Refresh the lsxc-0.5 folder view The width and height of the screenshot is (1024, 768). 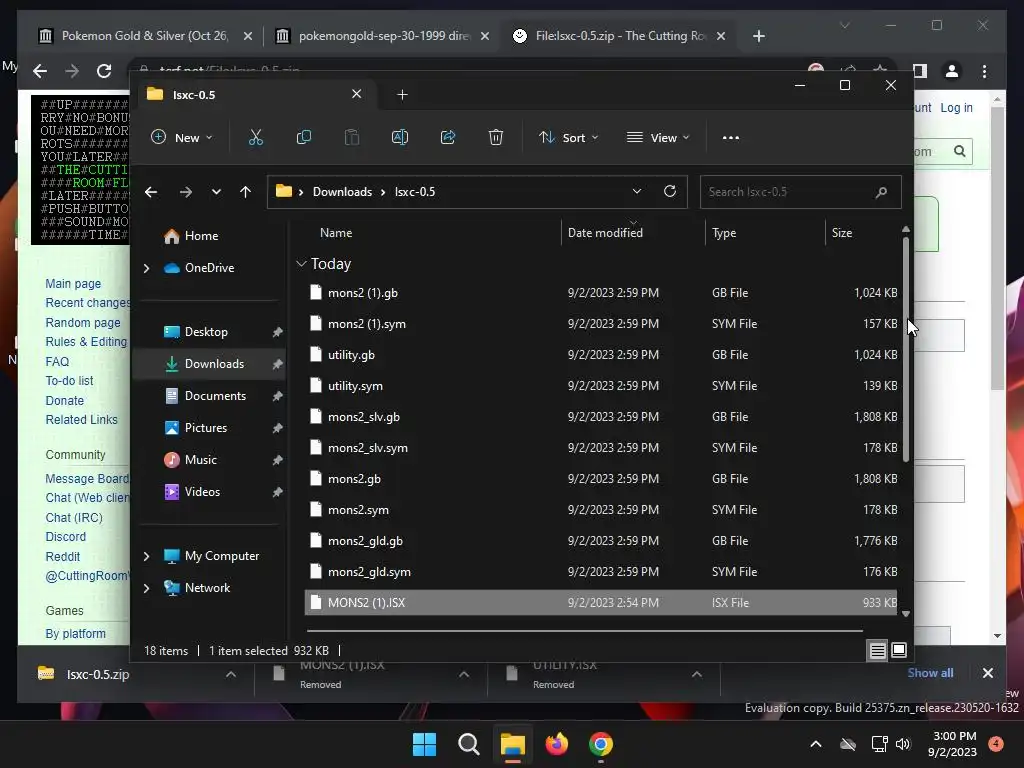tap(669, 191)
